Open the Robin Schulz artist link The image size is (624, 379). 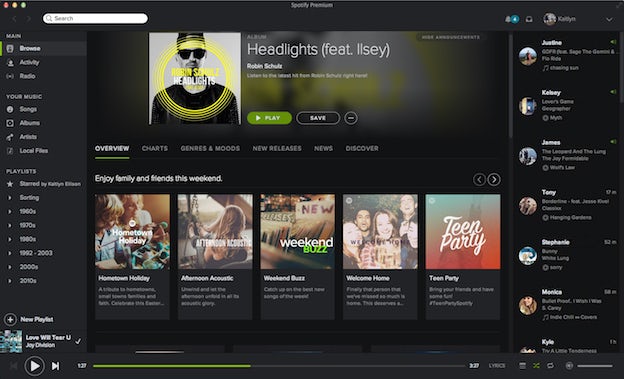tap(265, 66)
